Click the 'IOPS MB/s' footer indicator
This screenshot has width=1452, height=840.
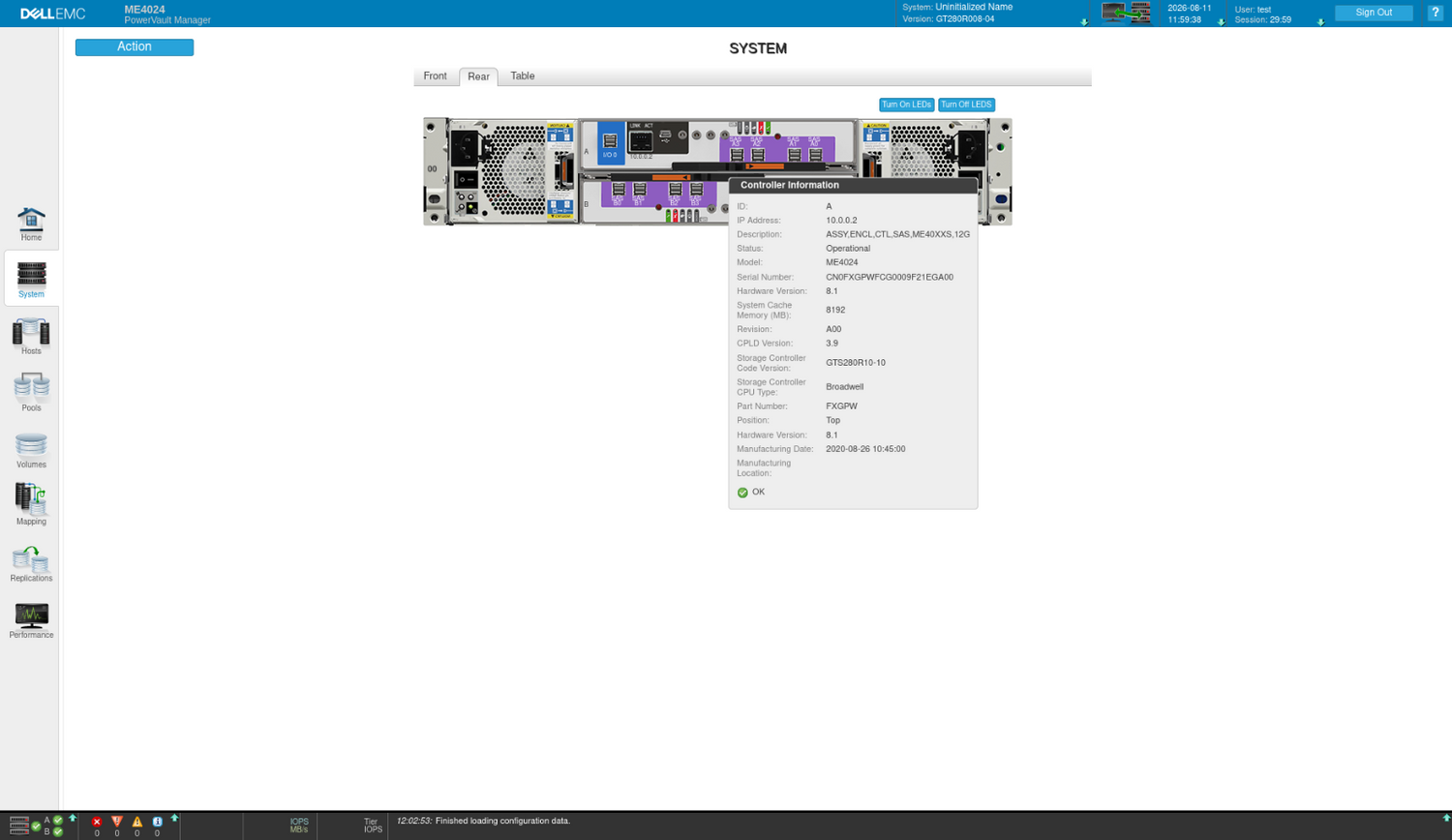pyautogui.click(x=299, y=825)
